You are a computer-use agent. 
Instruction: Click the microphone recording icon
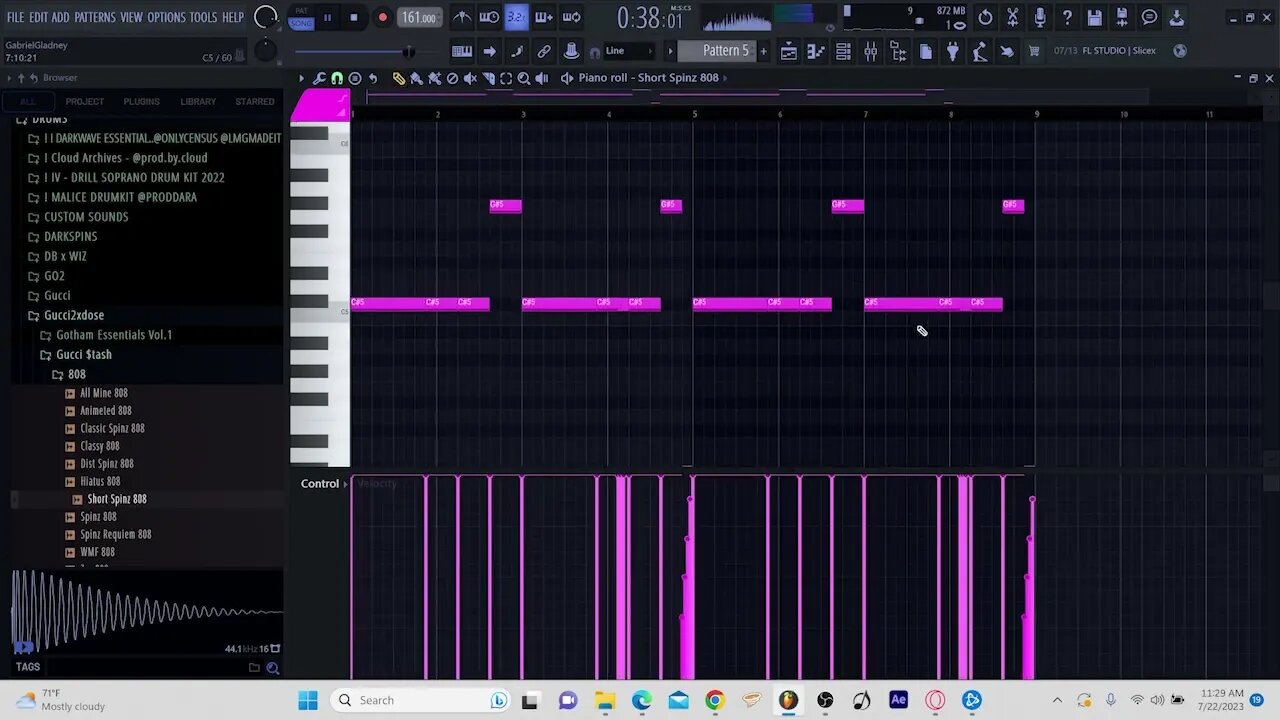coord(1039,18)
